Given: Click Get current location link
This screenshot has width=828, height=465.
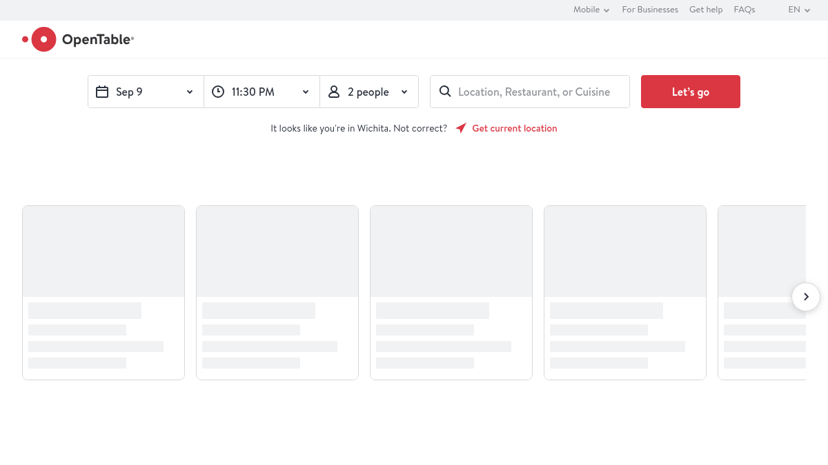Looking at the screenshot, I should click(514, 128).
